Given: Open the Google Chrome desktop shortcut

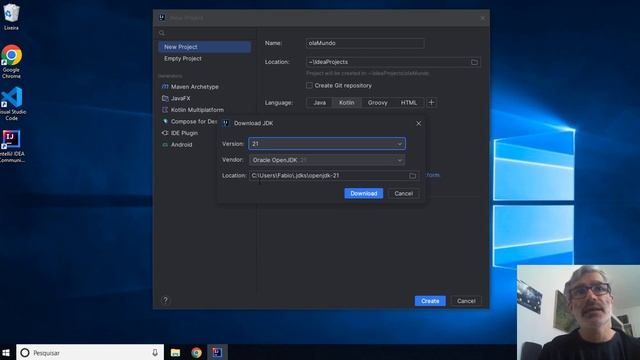Looking at the screenshot, I should 11,61.
